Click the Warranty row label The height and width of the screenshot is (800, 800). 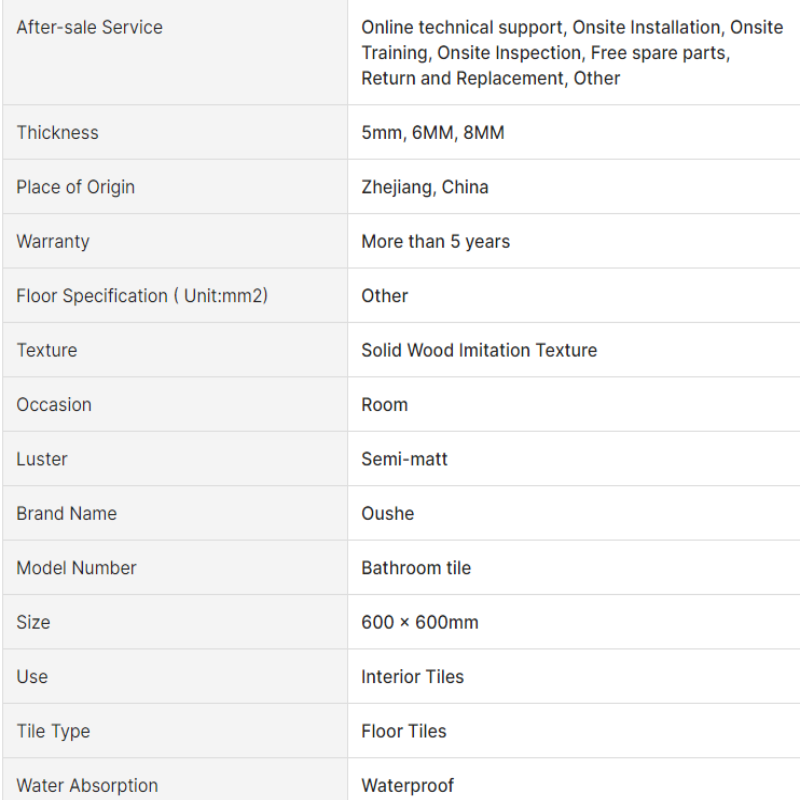pos(53,241)
